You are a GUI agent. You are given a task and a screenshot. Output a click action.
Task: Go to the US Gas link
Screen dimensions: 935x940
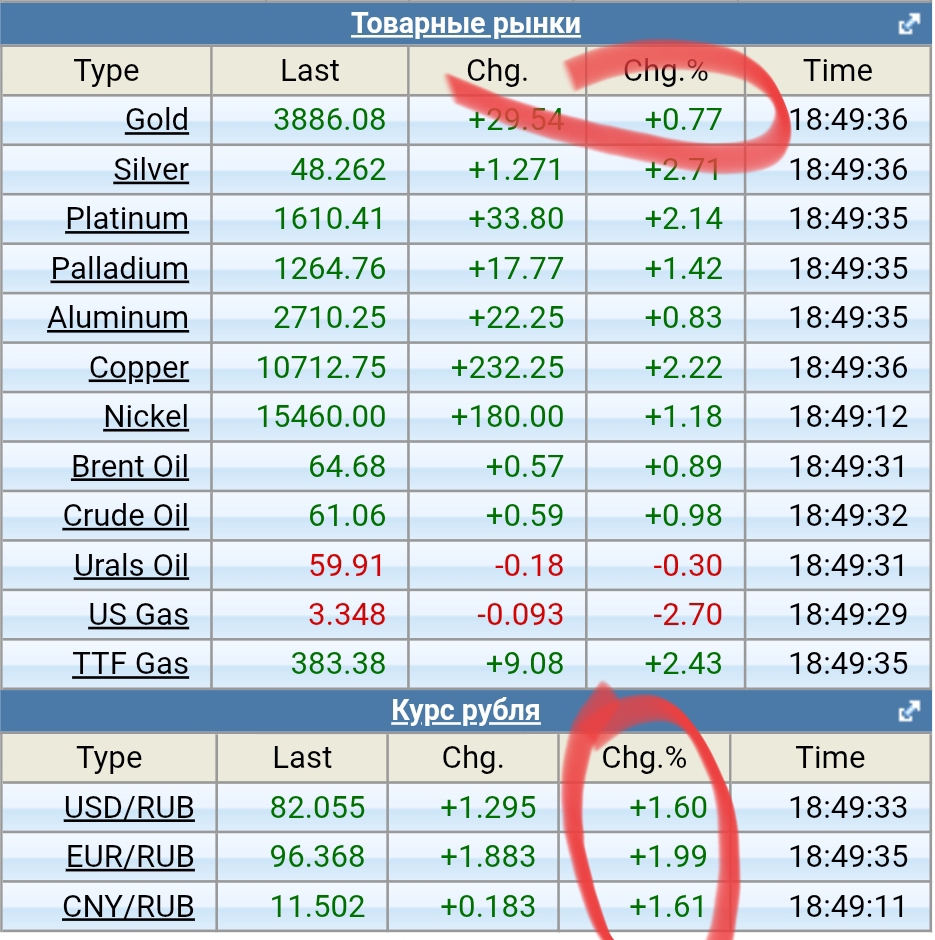point(138,615)
